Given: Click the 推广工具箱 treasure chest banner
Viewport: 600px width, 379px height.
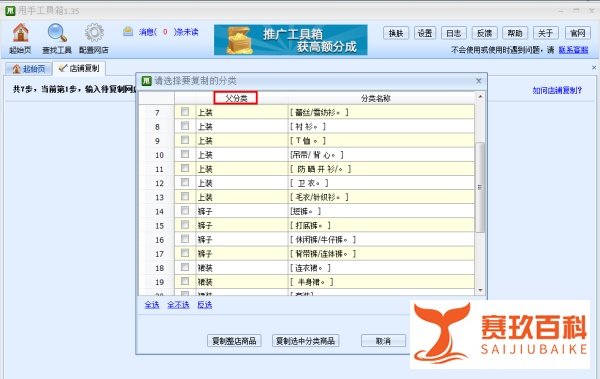Looking at the screenshot, I should tap(290, 40).
